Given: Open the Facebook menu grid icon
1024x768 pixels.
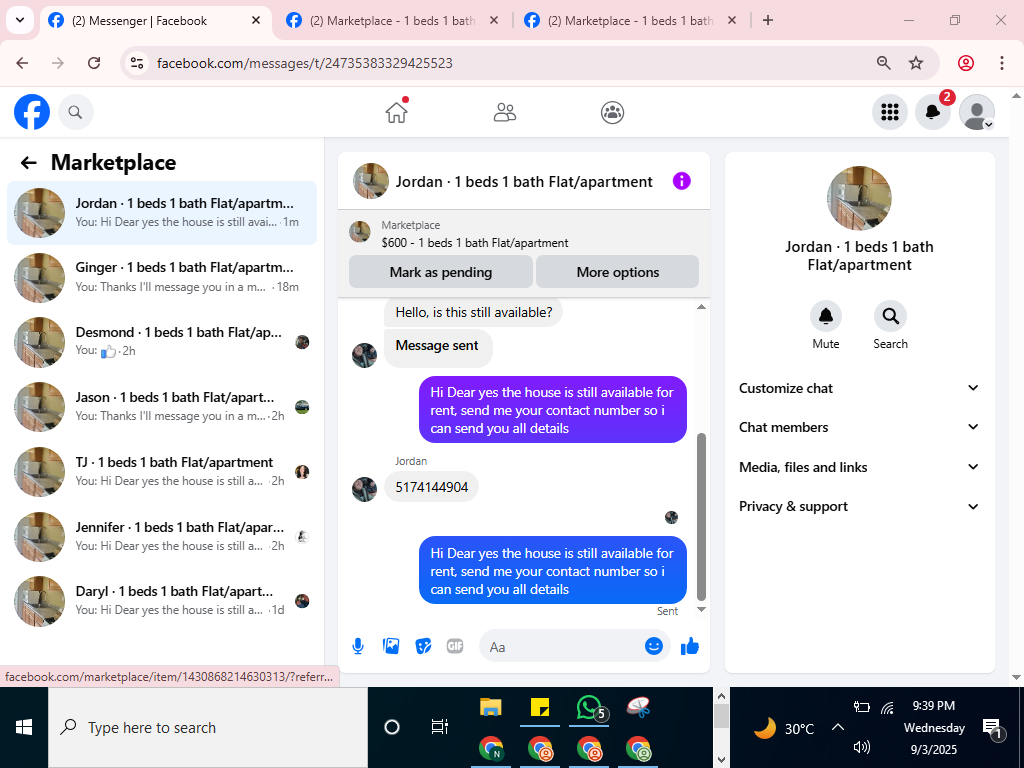Looking at the screenshot, I should 889,112.
